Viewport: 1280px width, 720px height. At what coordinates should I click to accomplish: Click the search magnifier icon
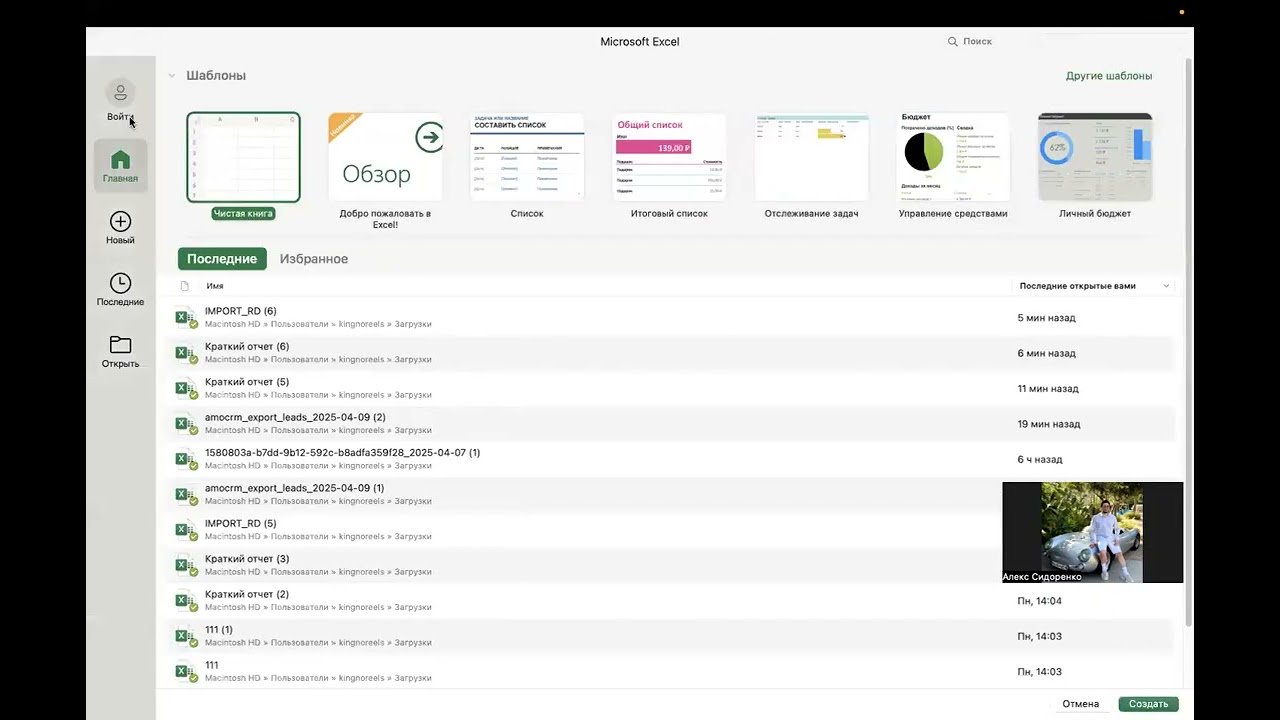pyautogui.click(x=953, y=41)
